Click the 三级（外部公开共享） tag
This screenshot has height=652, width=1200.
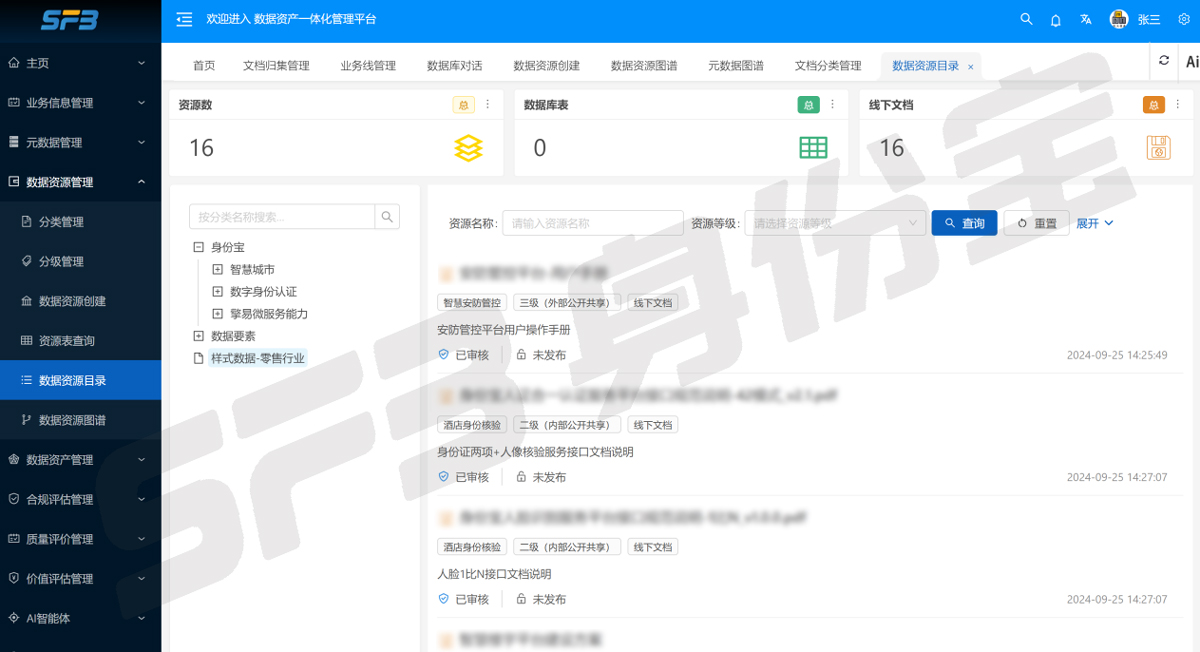567,302
